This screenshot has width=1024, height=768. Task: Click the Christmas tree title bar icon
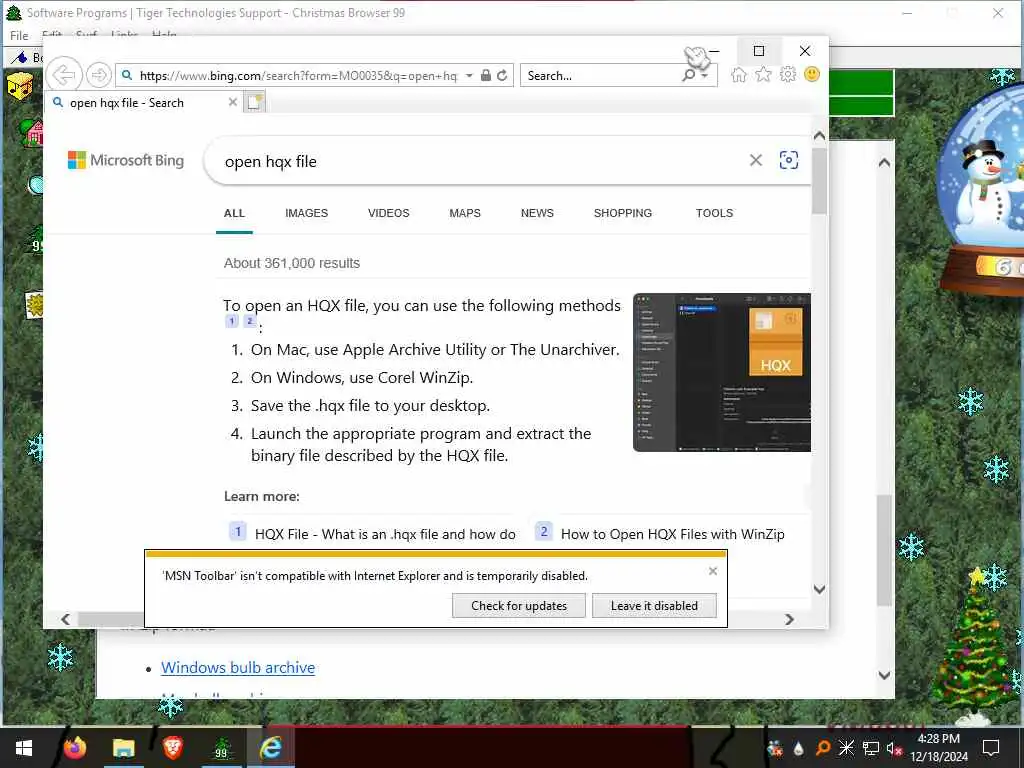click(14, 12)
